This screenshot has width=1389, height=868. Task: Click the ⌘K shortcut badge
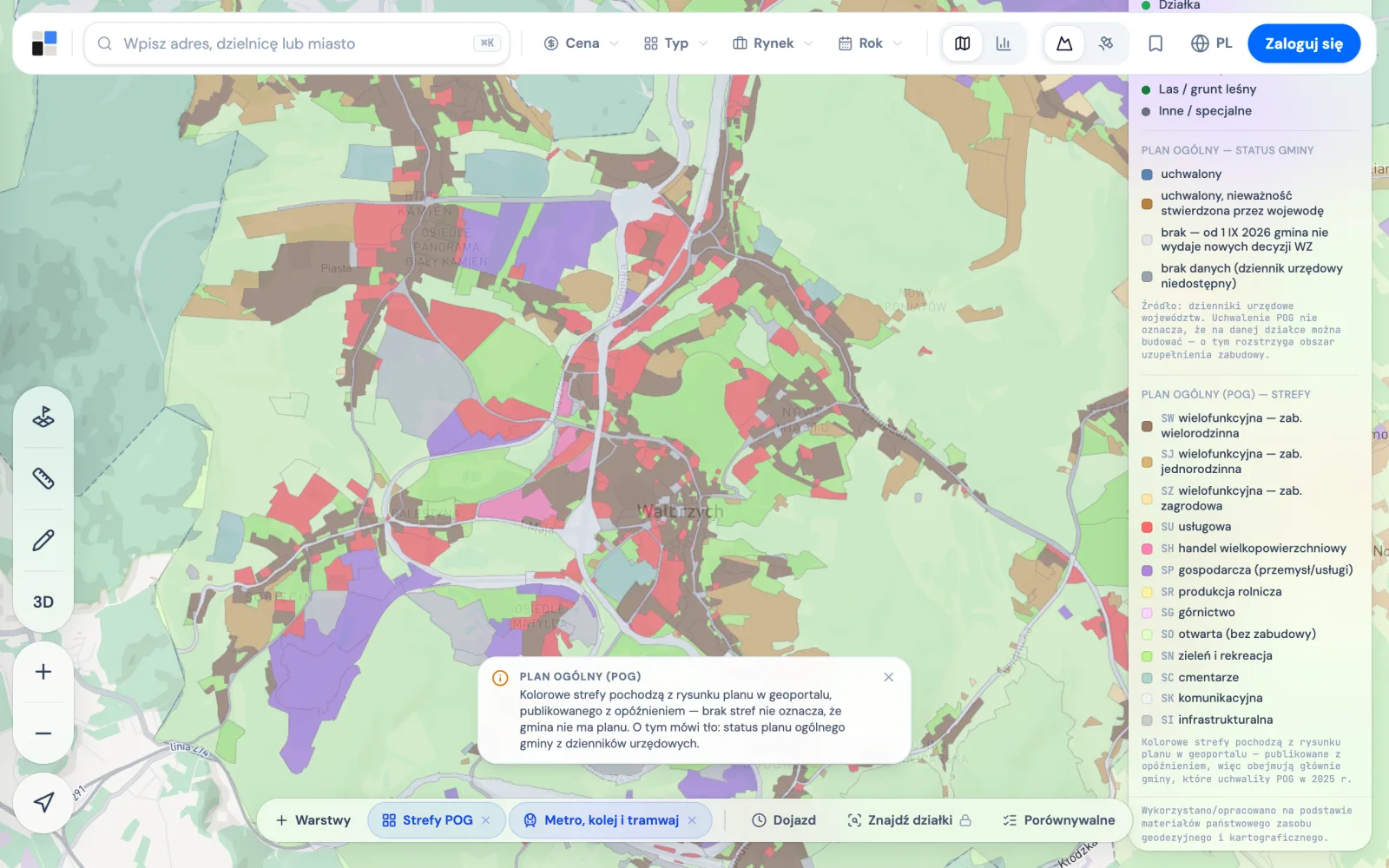pos(487,43)
